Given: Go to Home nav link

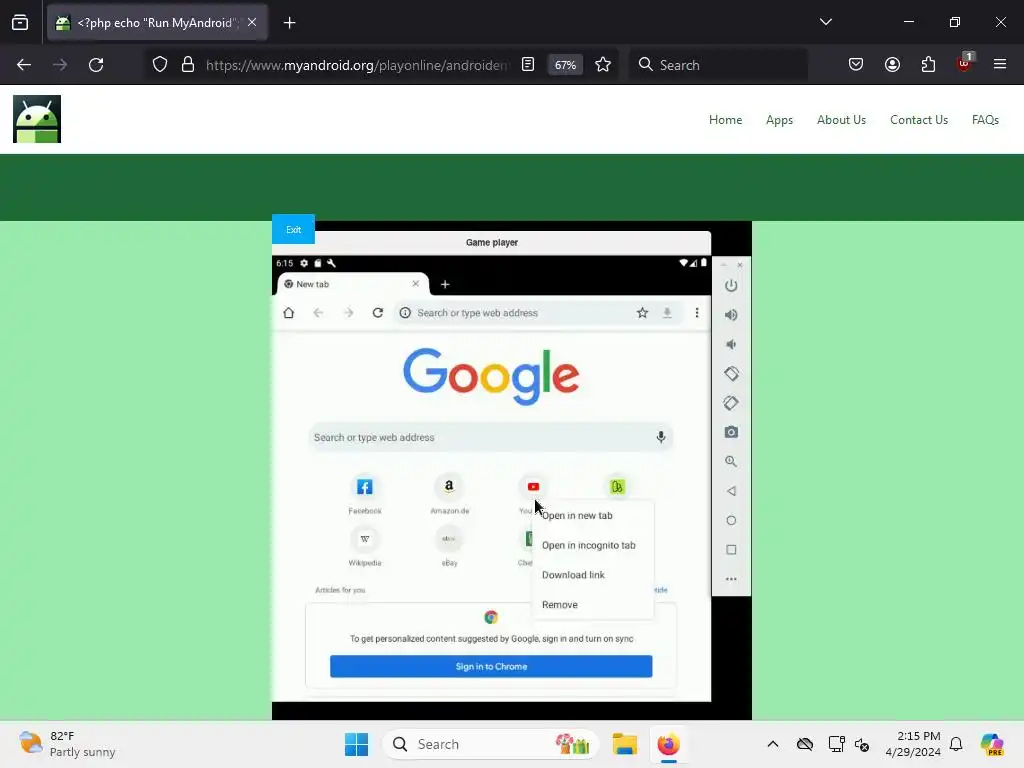Looking at the screenshot, I should [726, 120].
